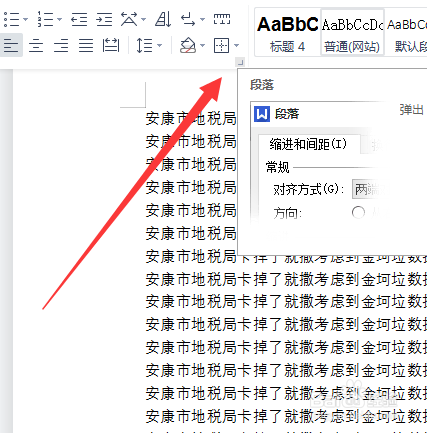Open the bullet list style dropdown arrow
The height and width of the screenshot is (433, 427).
26,19
